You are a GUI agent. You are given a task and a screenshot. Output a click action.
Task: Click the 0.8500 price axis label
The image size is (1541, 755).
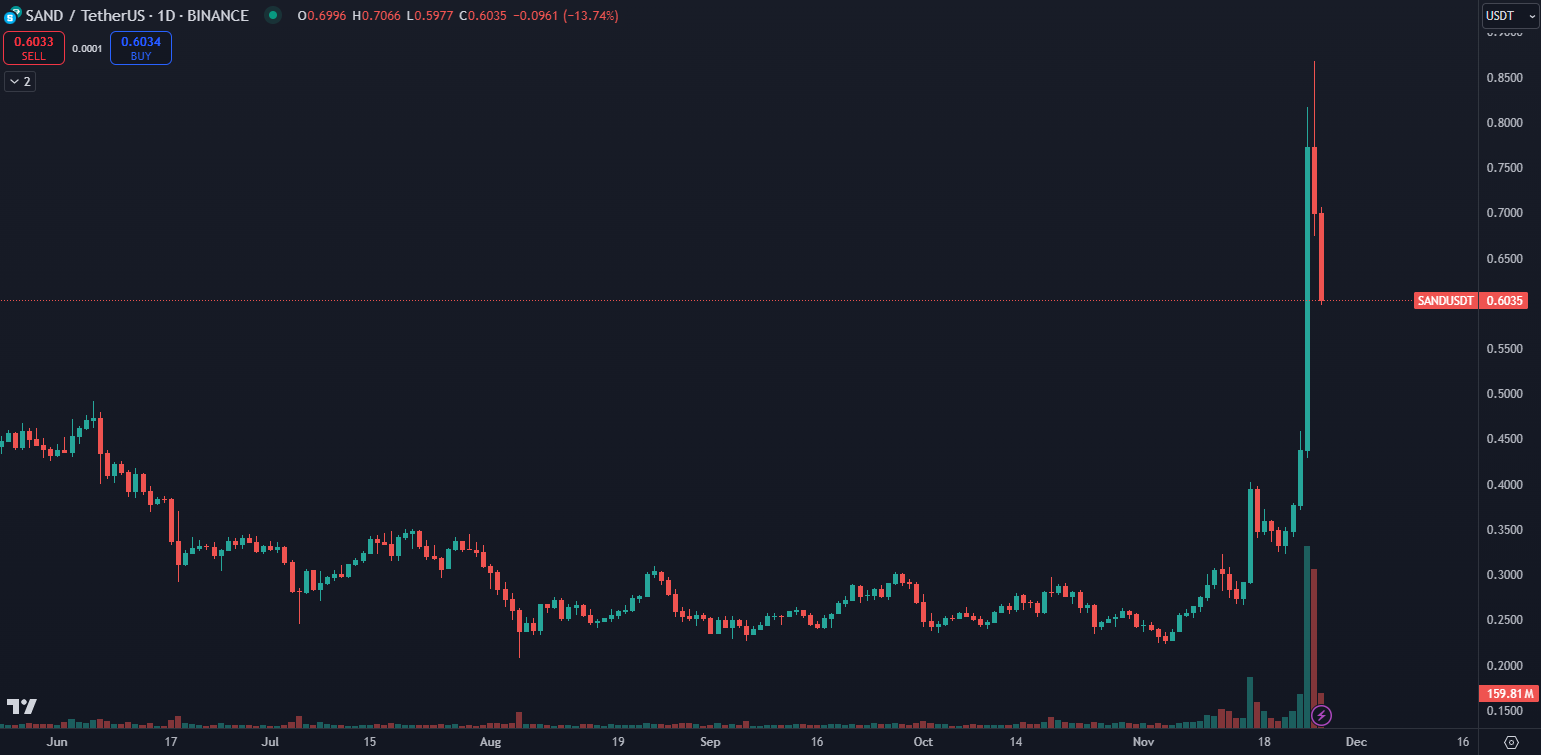coord(1505,78)
